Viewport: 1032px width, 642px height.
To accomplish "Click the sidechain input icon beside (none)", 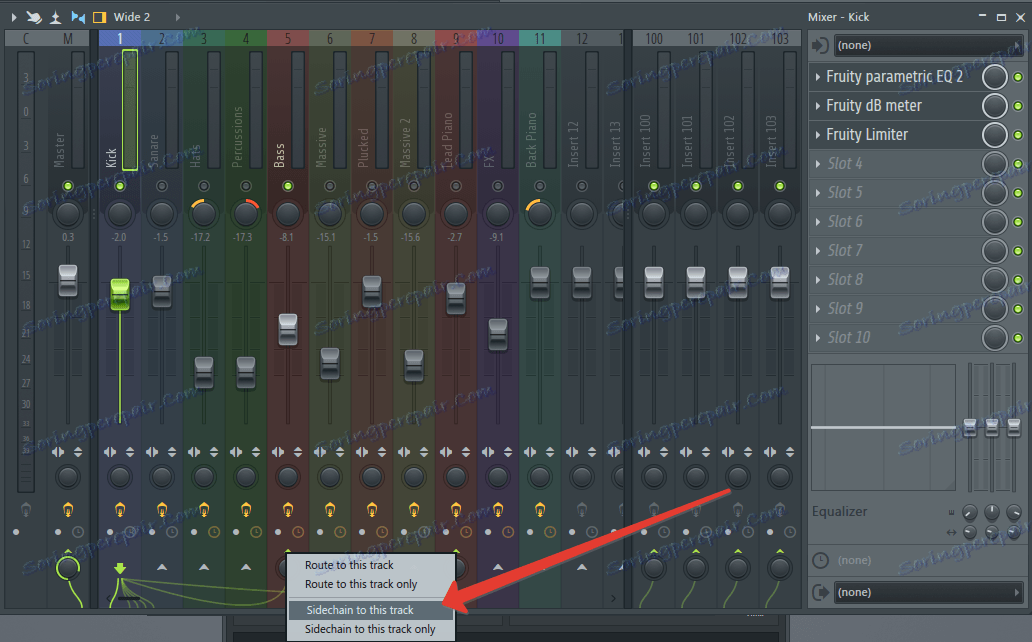I will coord(820,45).
